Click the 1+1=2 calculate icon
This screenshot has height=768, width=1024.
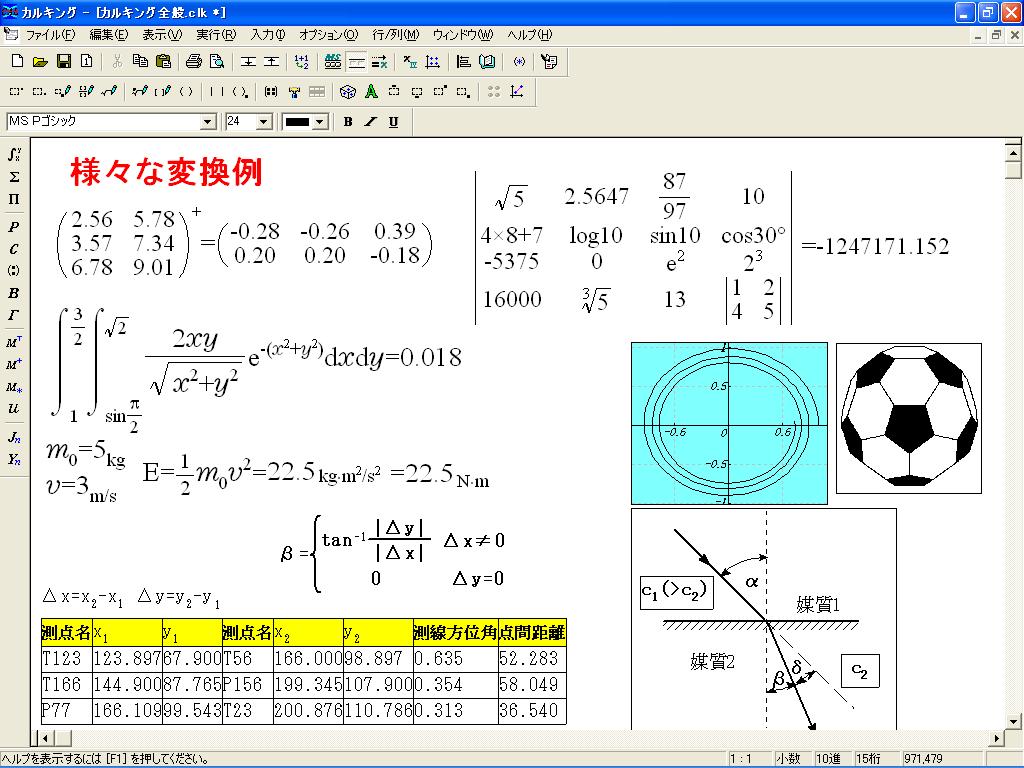tap(302, 61)
